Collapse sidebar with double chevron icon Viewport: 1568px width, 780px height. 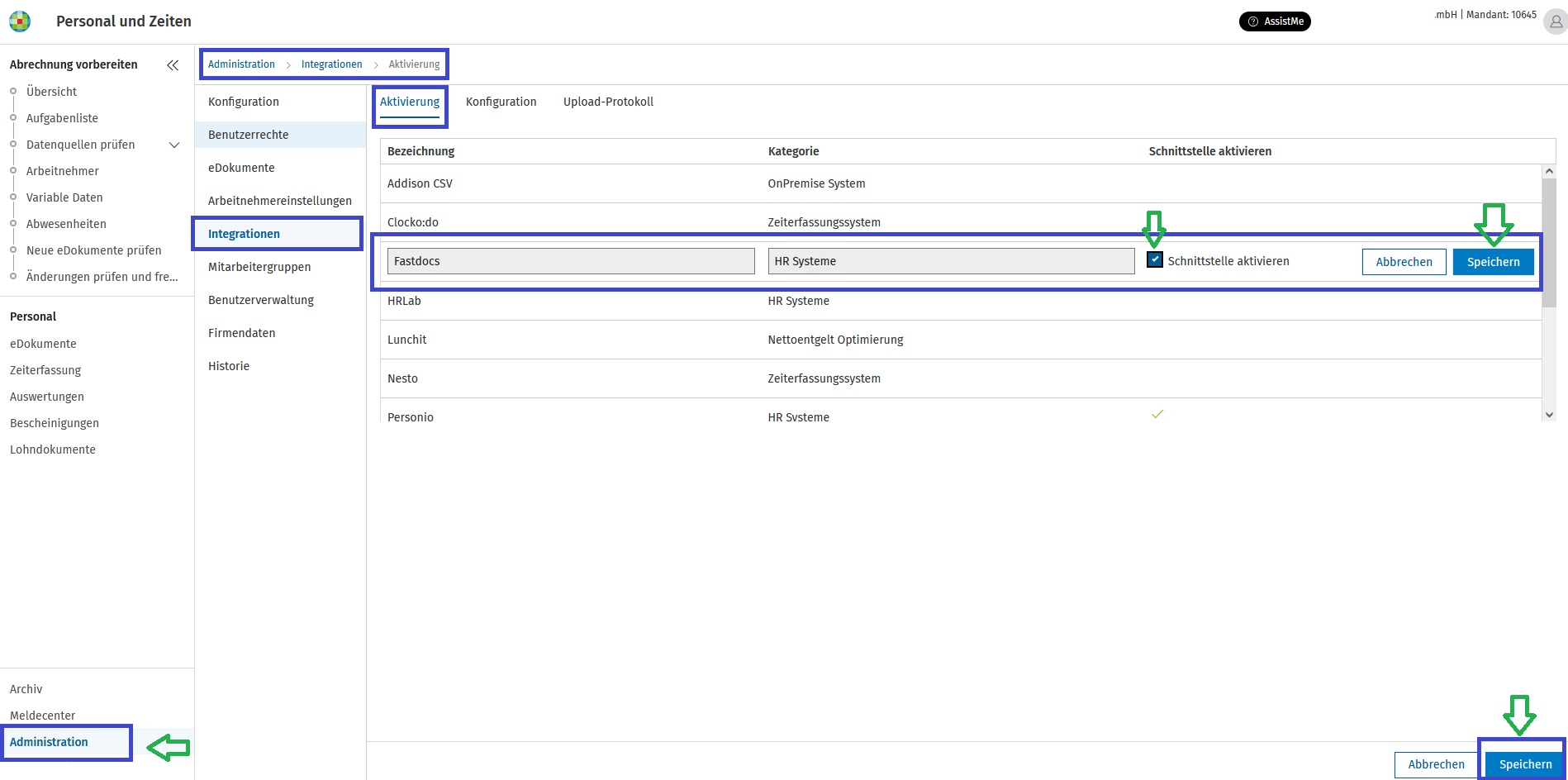click(173, 65)
